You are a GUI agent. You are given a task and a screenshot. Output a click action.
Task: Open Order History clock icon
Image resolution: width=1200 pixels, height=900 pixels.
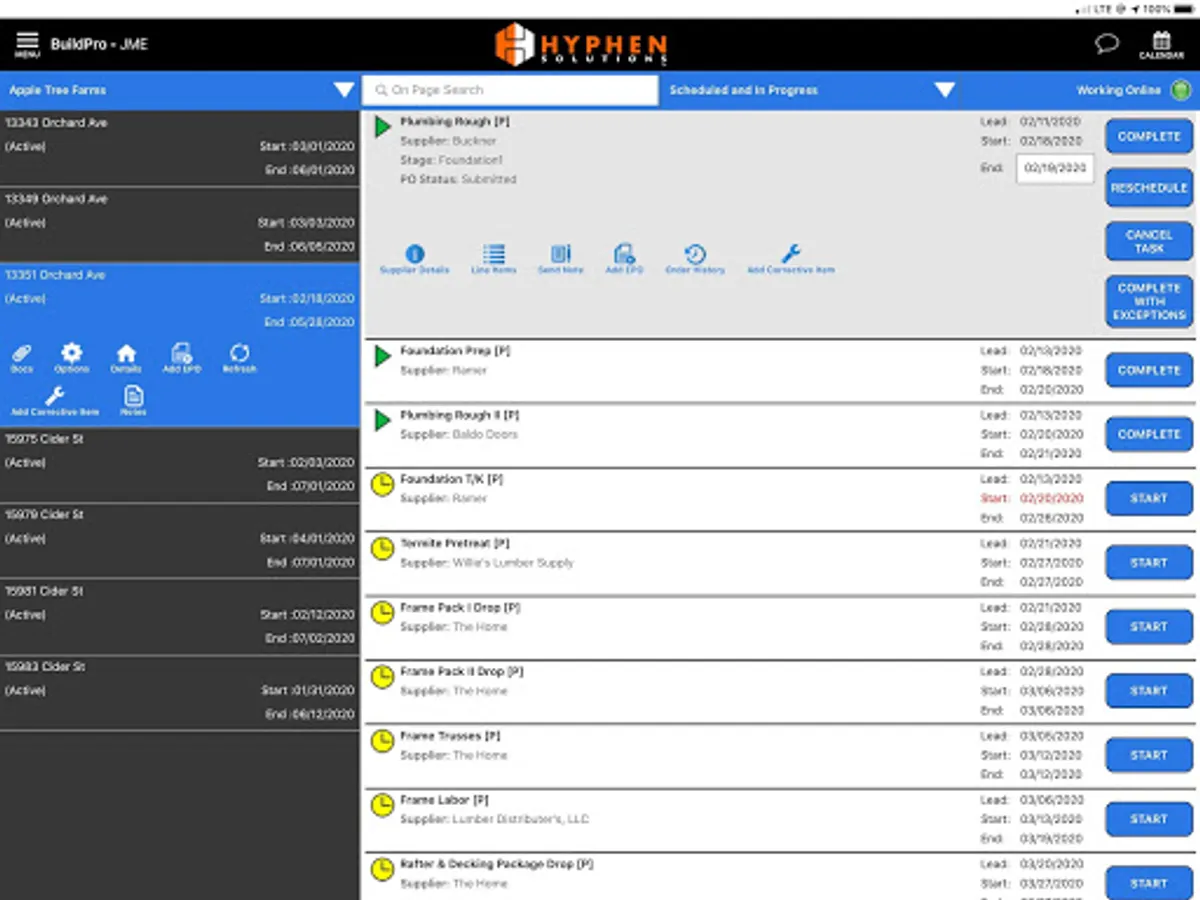[695, 258]
